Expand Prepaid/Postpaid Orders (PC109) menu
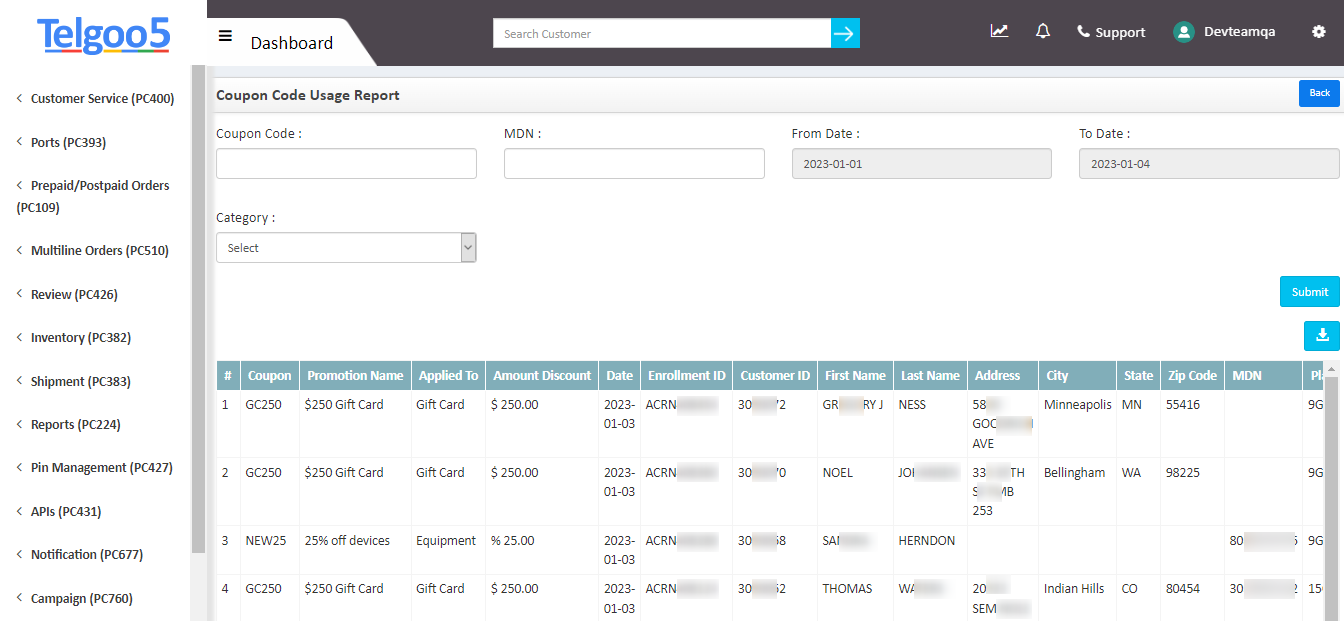1344x621 pixels. (x=93, y=196)
